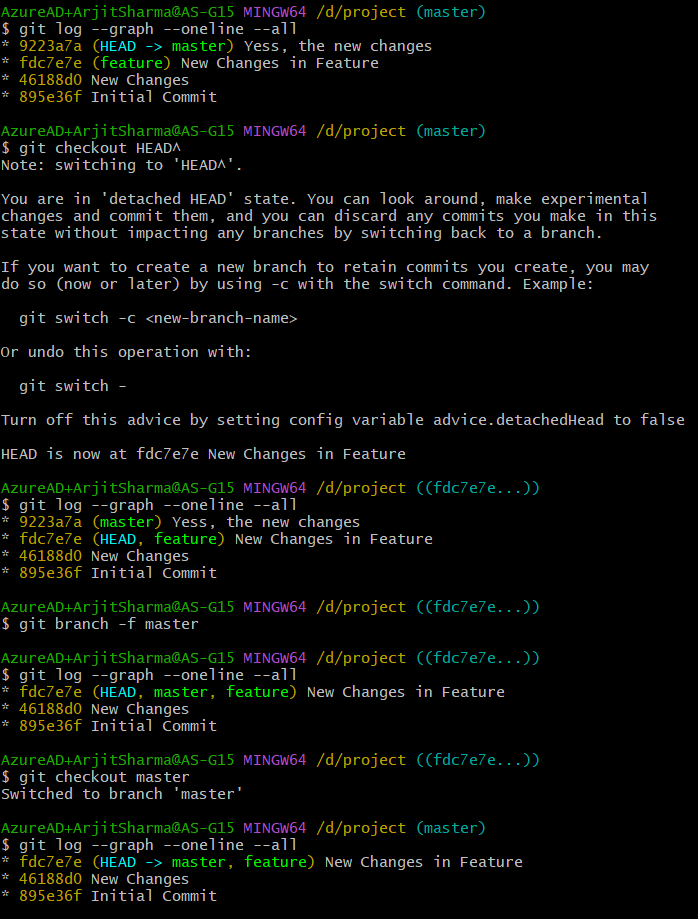
Task: Click the 'git branch -f master' command
Action: 109,624
